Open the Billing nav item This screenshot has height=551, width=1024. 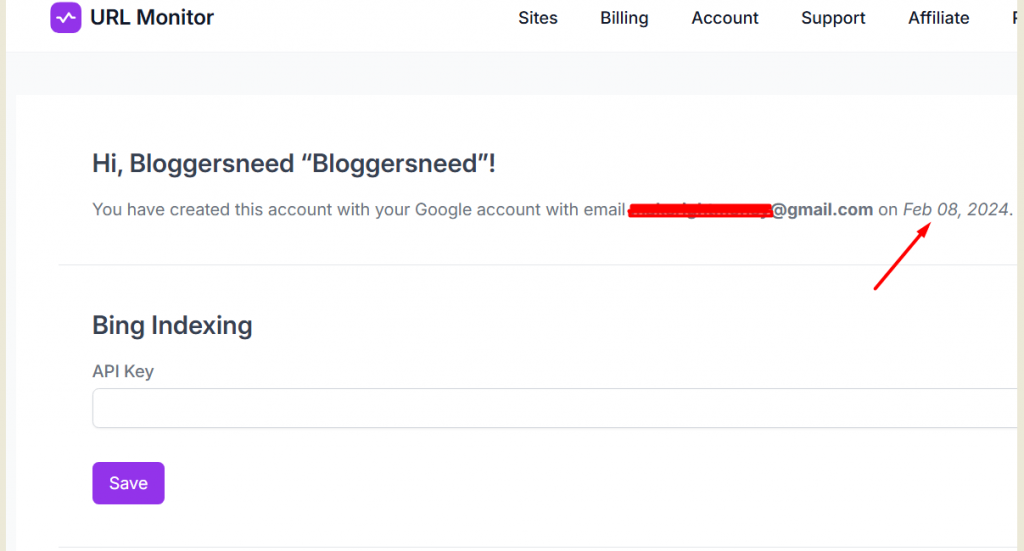point(624,18)
